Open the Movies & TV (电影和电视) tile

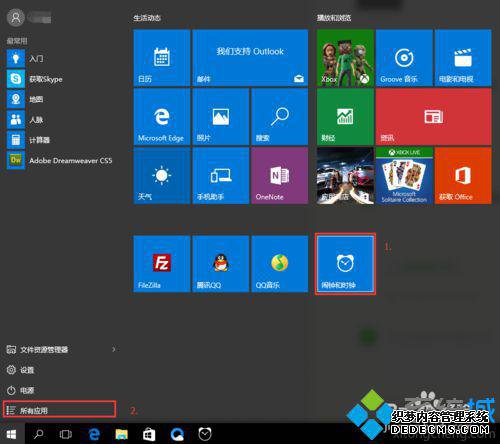point(463,58)
